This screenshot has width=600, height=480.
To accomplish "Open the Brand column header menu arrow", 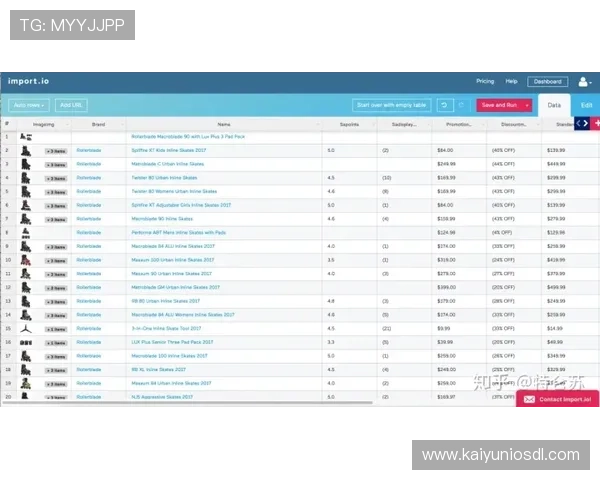I will tap(122, 124).
